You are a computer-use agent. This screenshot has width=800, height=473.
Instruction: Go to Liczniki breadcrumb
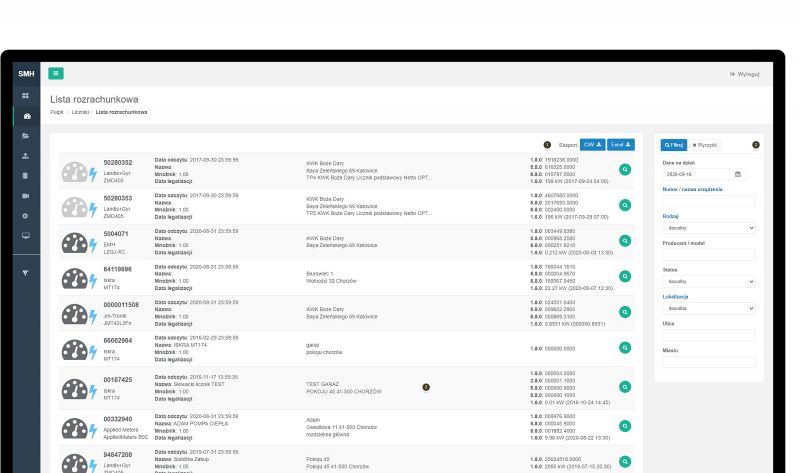pyautogui.click(x=80, y=112)
